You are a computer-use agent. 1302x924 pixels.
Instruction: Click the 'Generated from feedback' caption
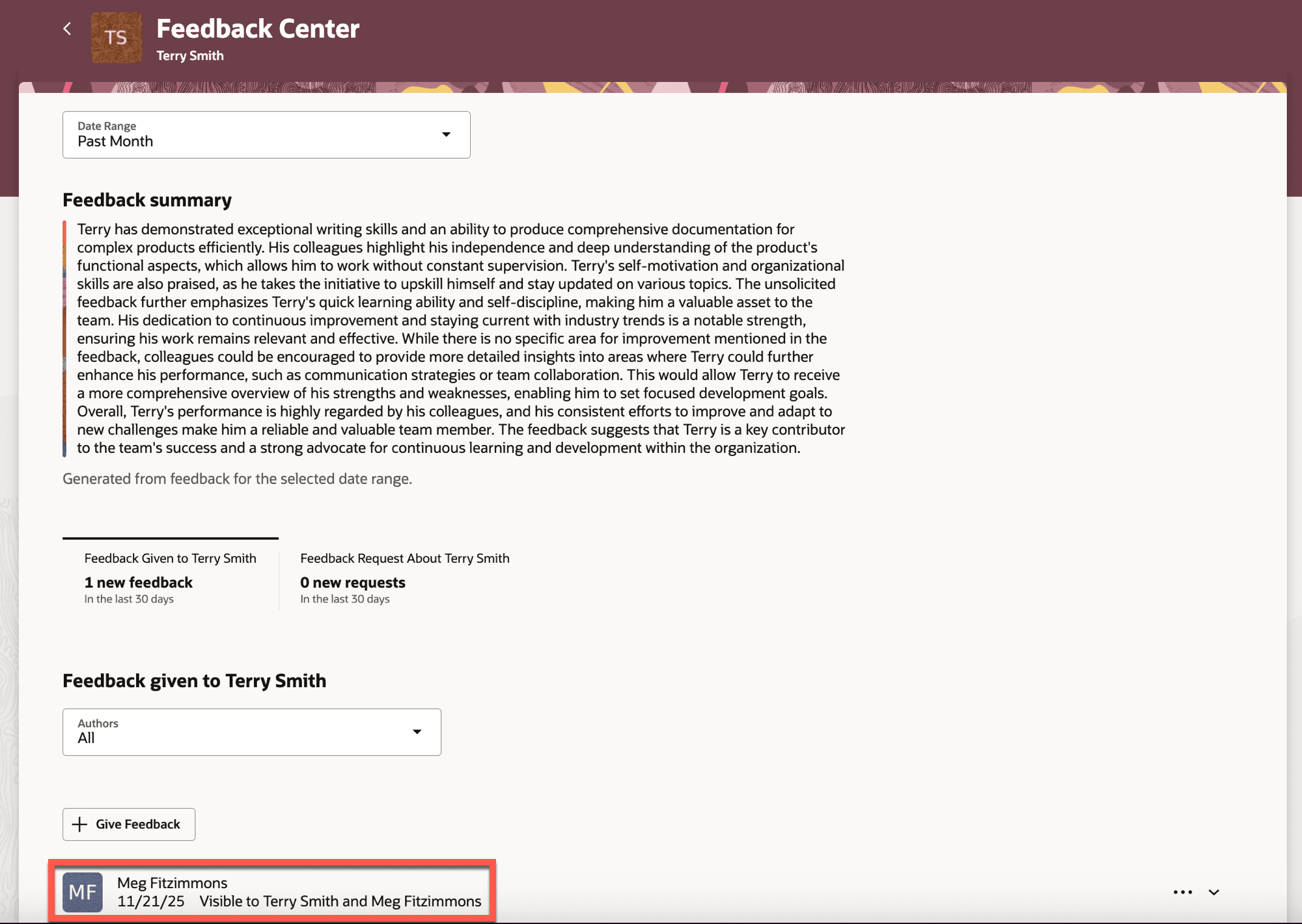point(237,478)
